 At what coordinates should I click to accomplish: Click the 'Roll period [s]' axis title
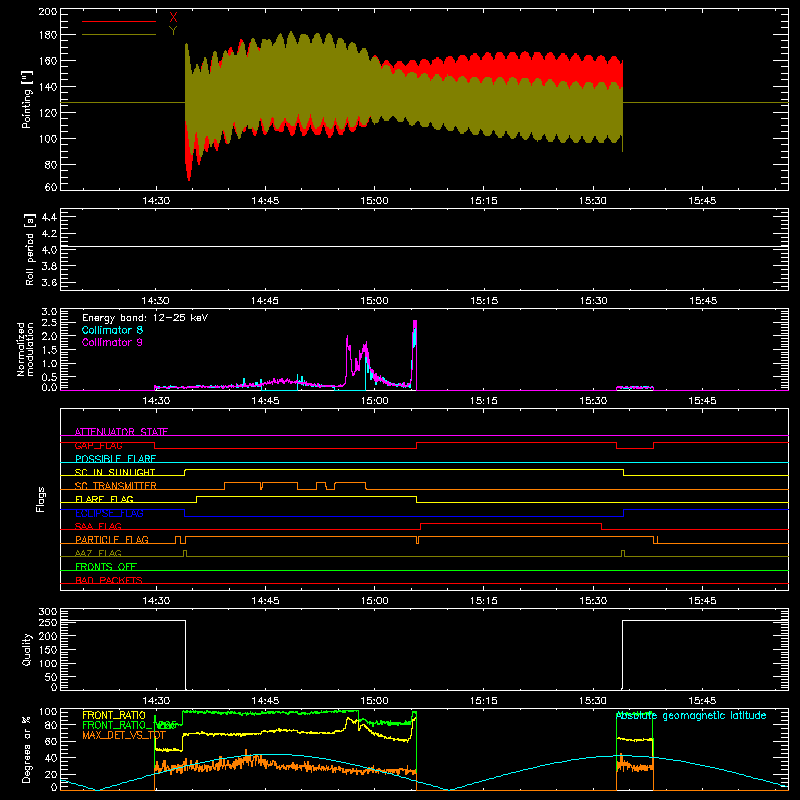(30, 249)
